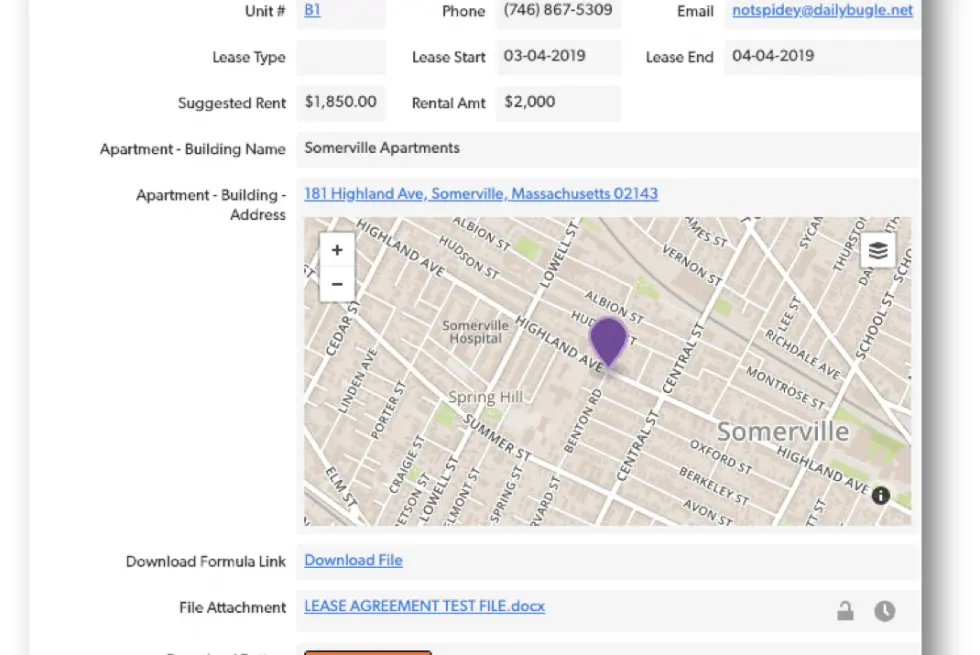The width and height of the screenshot is (980, 655).
Task: Click the Vernon St map label
Action: coord(692,265)
